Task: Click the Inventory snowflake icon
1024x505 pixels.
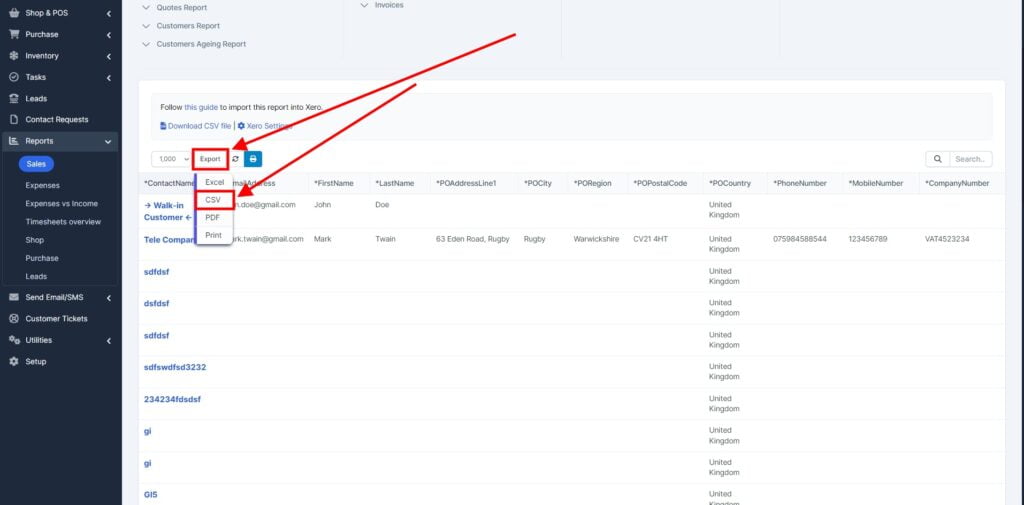Action: [x=14, y=56]
